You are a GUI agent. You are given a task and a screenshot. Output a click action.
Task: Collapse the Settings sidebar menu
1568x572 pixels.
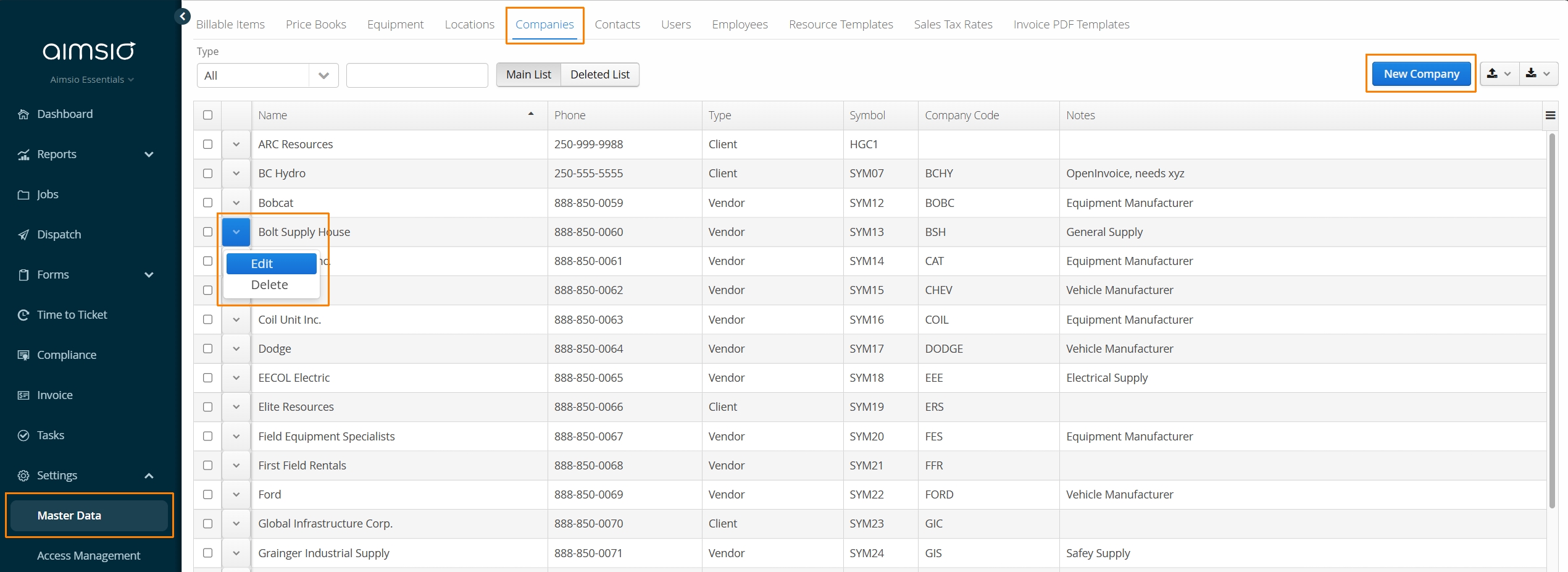149,476
